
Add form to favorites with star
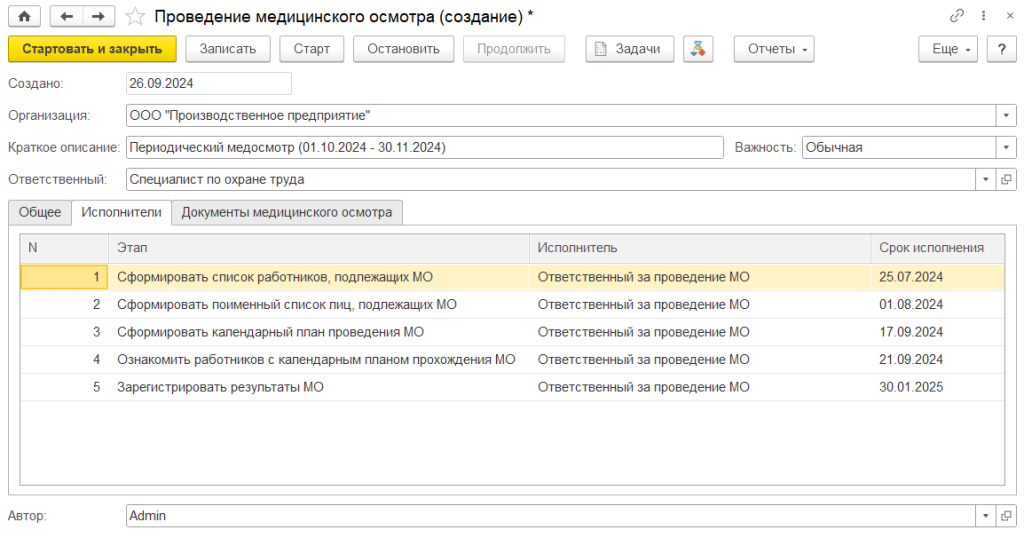tap(135, 16)
